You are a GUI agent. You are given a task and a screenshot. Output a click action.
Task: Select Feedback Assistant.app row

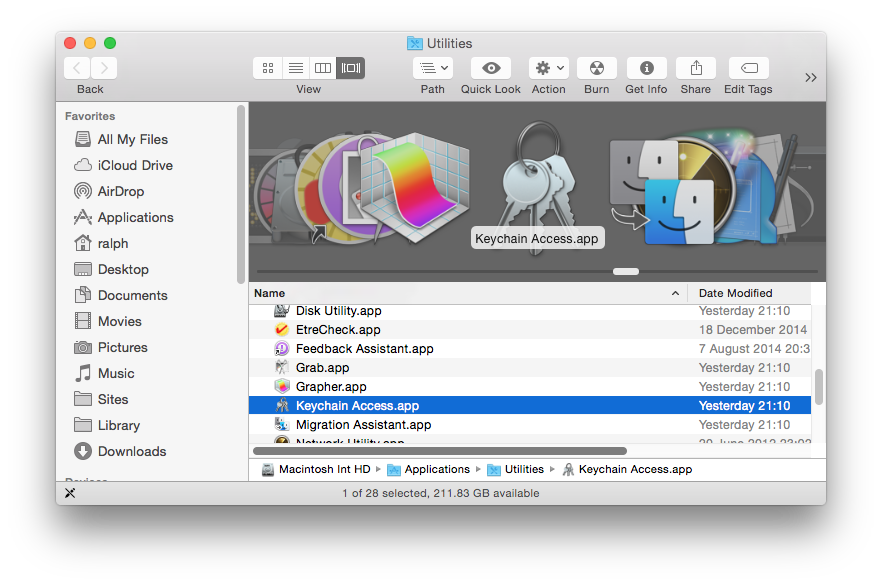tap(529, 349)
